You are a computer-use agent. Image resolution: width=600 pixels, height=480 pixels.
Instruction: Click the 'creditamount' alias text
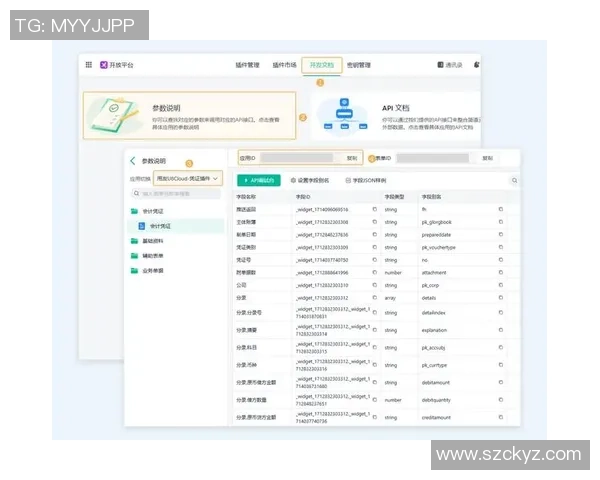coord(436,418)
